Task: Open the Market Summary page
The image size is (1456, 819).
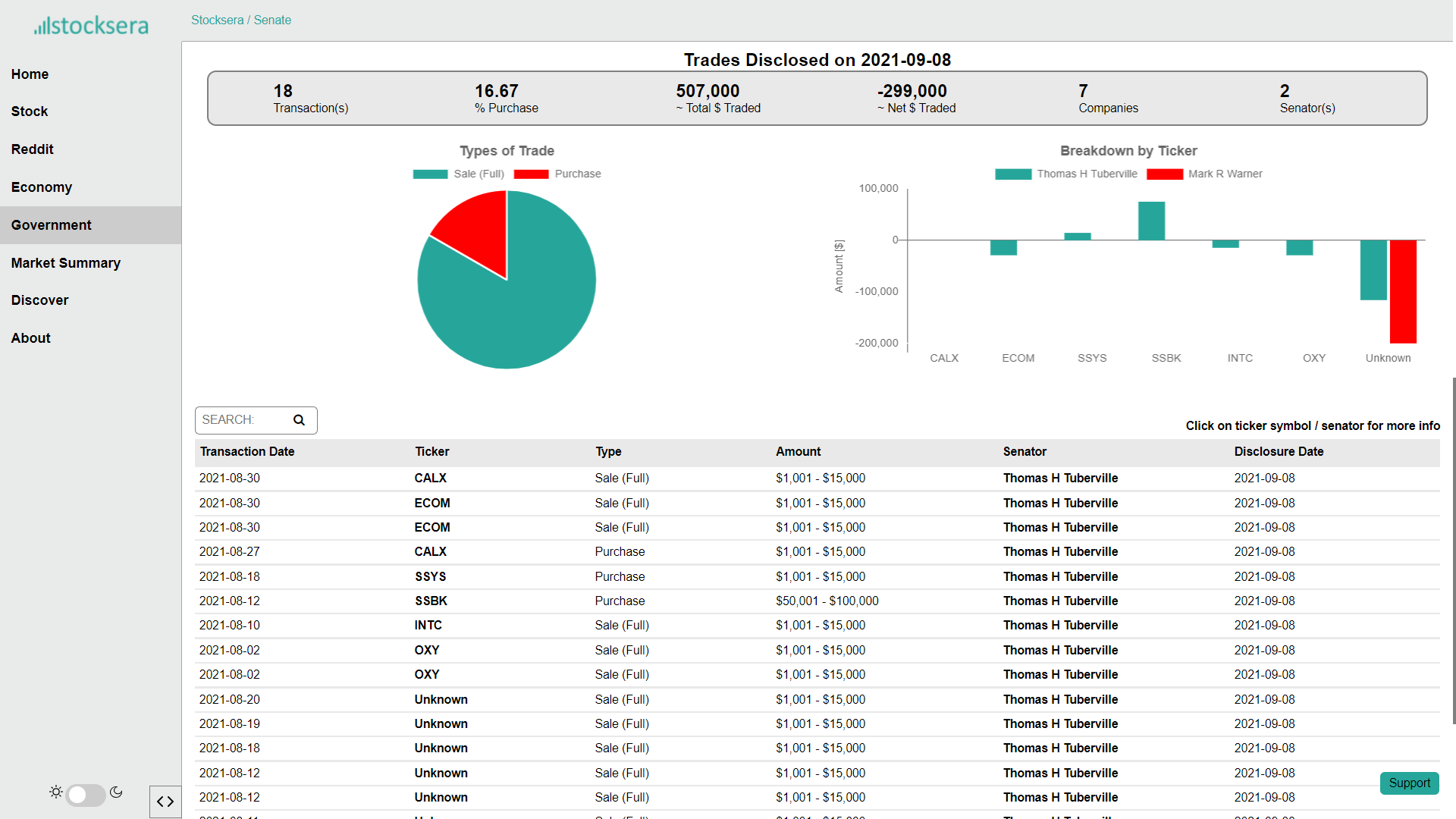Action: [65, 263]
